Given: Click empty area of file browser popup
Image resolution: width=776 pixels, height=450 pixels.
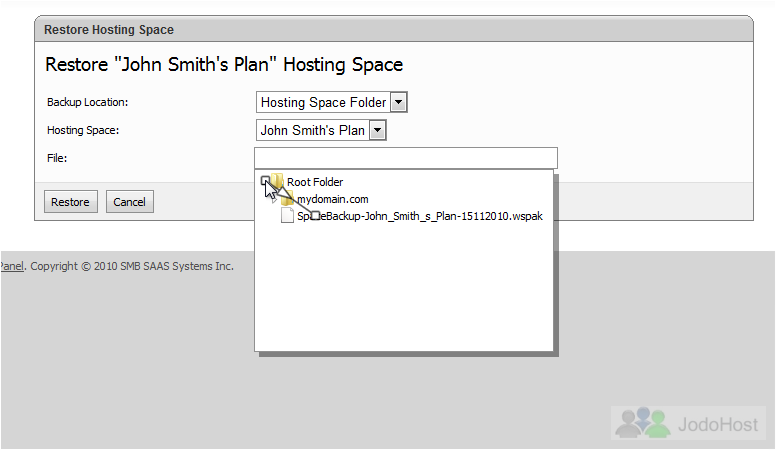Looking at the screenshot, I should (404, 290).
